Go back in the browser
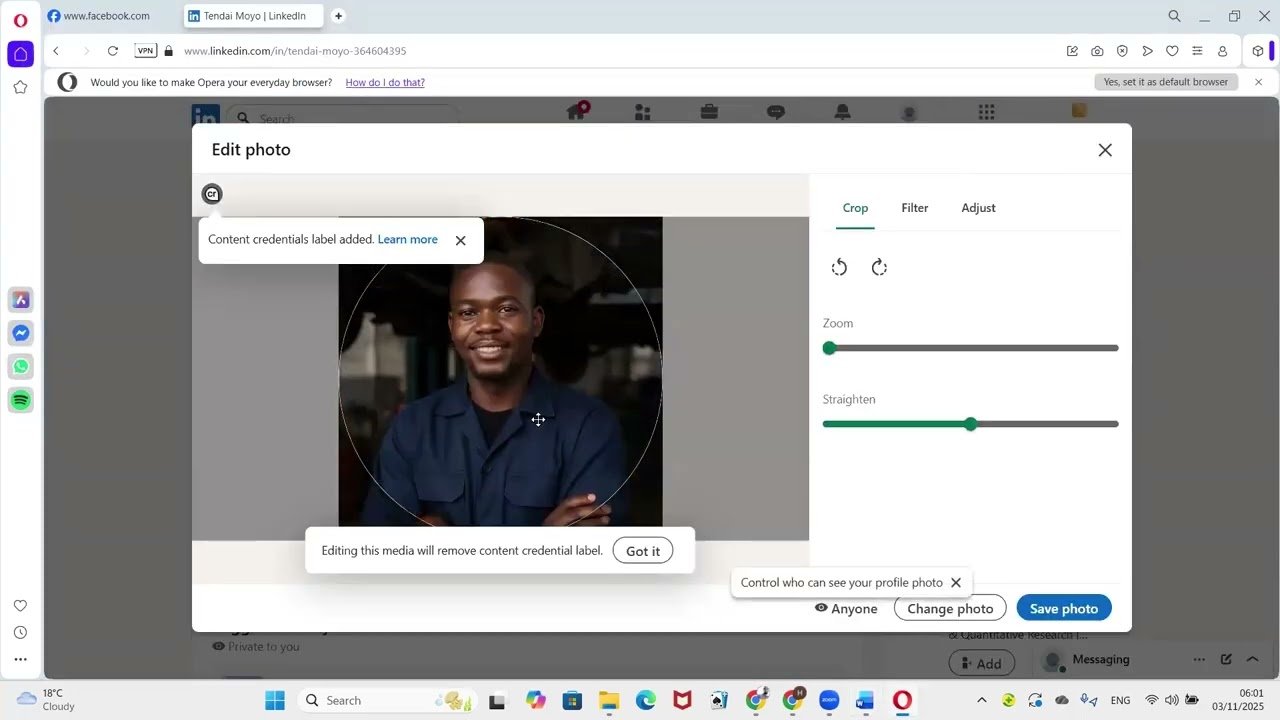 (x=56, y=51)
